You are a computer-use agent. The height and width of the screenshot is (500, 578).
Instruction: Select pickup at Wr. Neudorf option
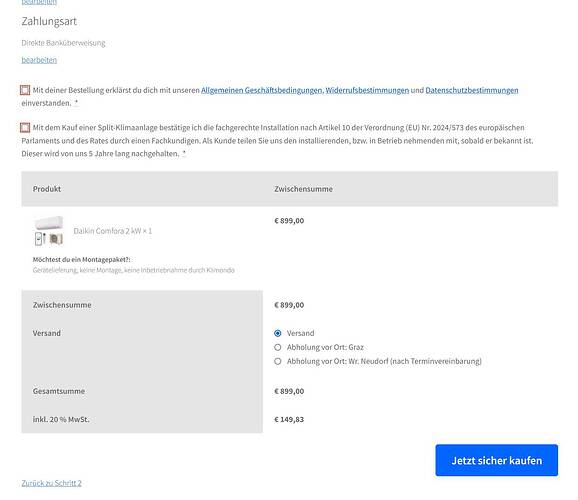[278, 361]
